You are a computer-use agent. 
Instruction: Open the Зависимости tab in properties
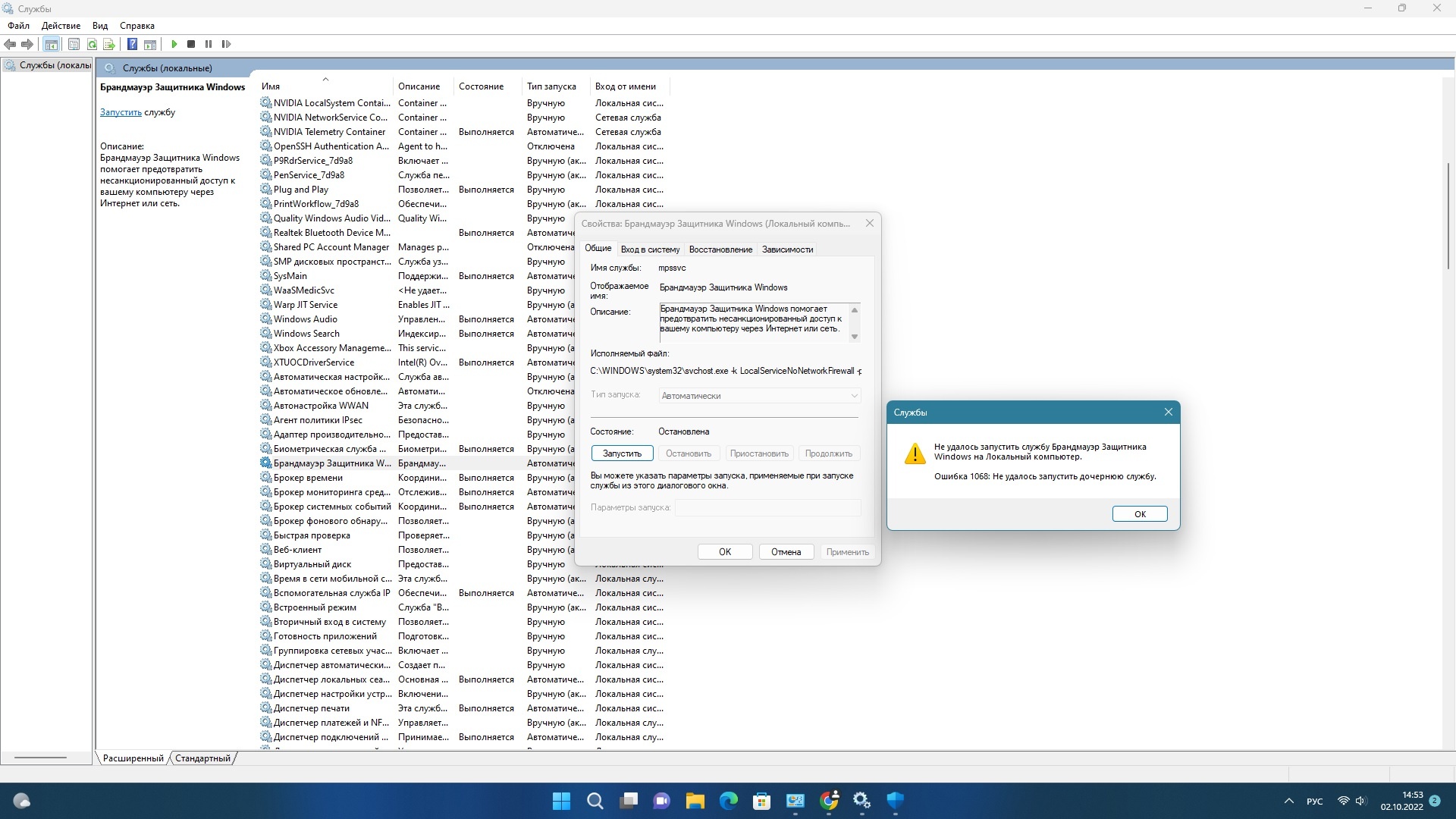(787, 248)
